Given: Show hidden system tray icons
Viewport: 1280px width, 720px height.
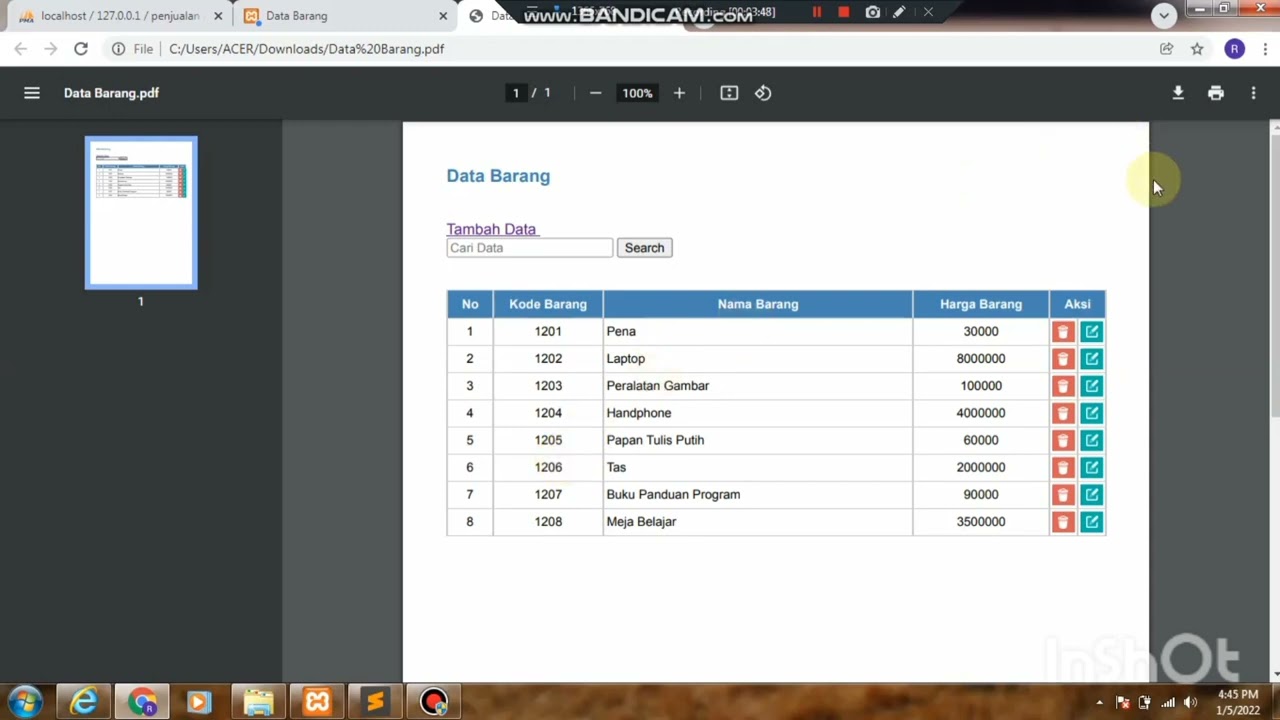Looking at the screenshot, I should click(1099, 703).
